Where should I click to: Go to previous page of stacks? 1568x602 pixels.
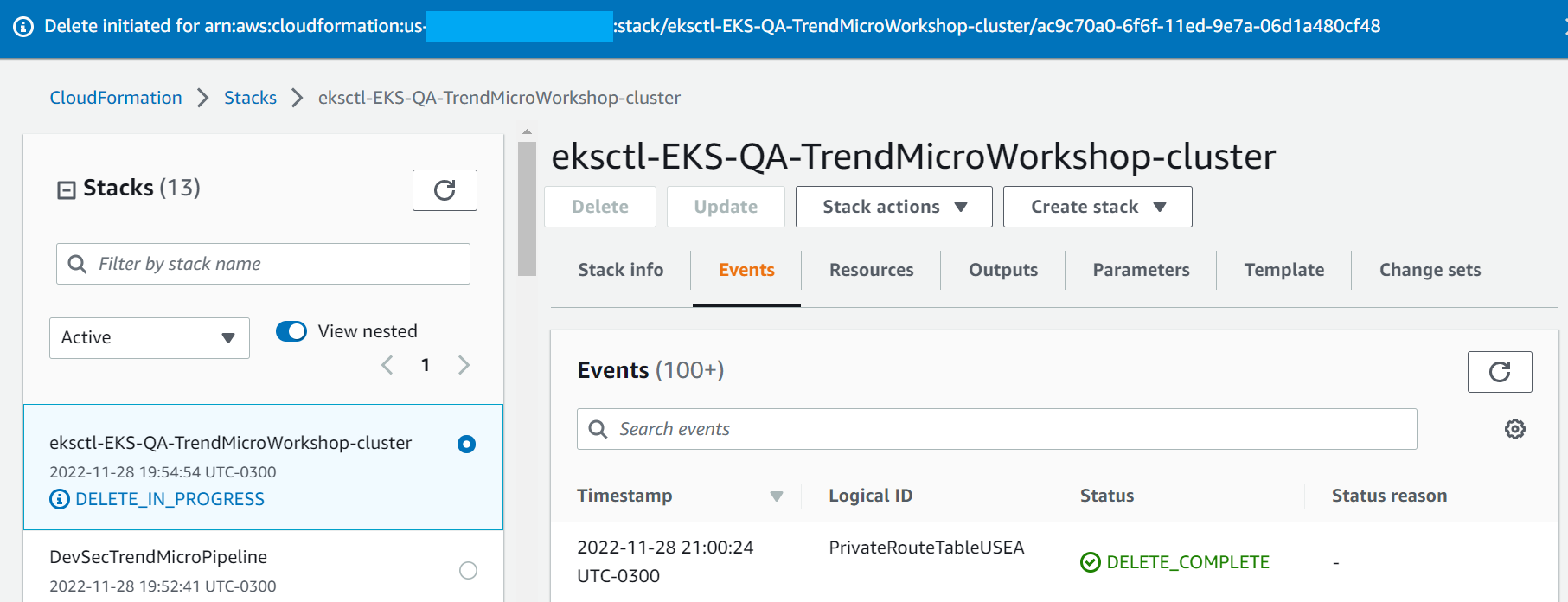[387, 365]
